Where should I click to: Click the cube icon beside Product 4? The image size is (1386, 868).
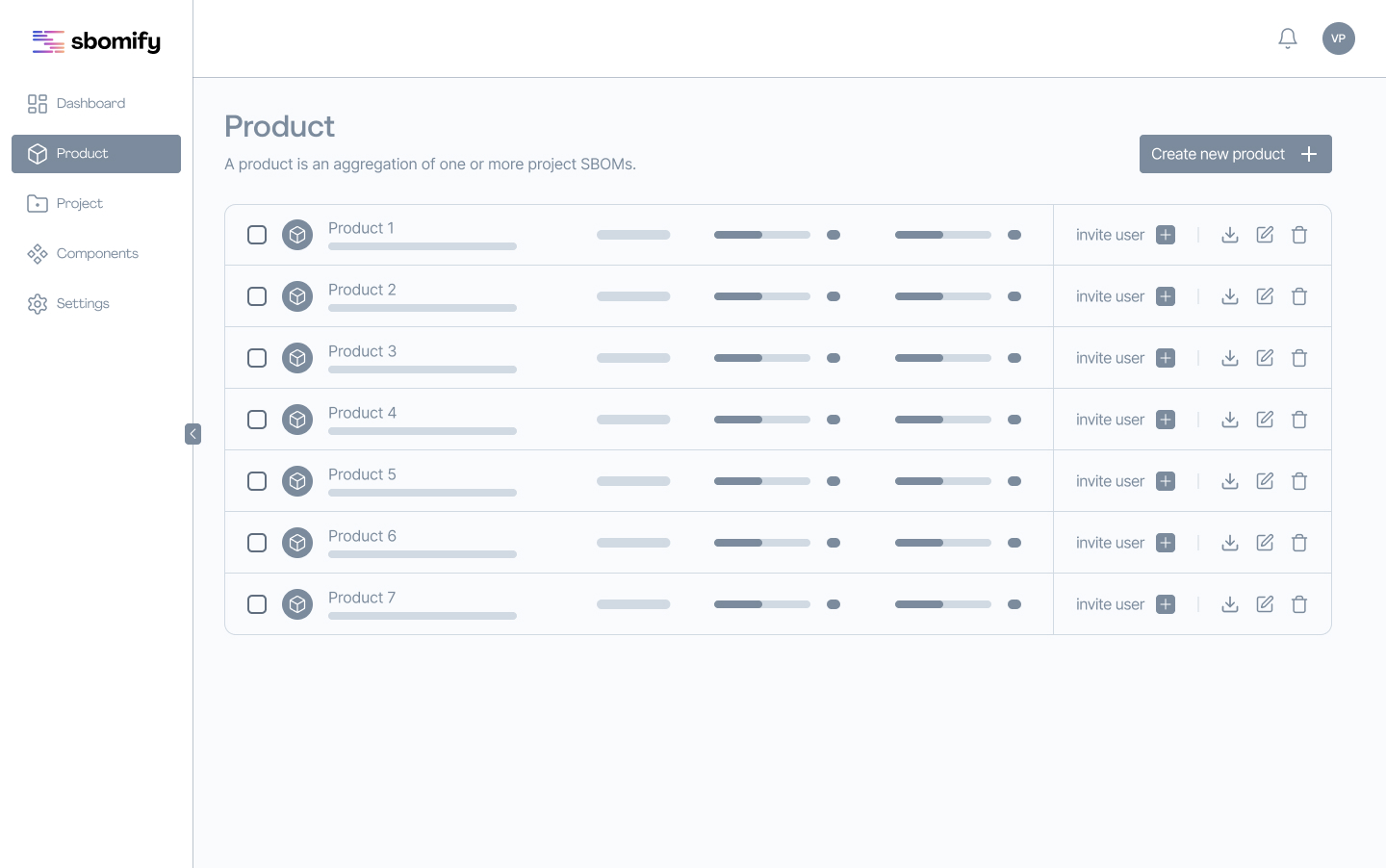(x=297, y=420)
